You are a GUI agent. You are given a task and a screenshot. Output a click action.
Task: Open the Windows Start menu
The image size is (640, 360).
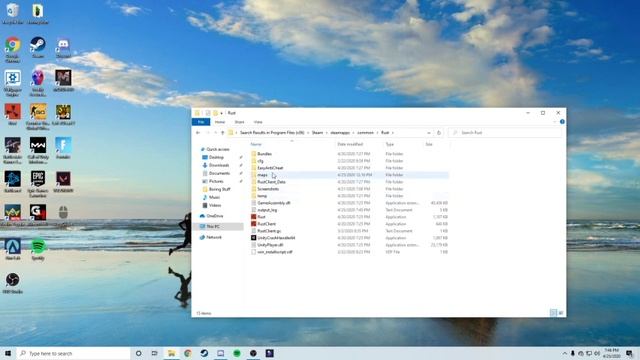click(x=8, y=353)
